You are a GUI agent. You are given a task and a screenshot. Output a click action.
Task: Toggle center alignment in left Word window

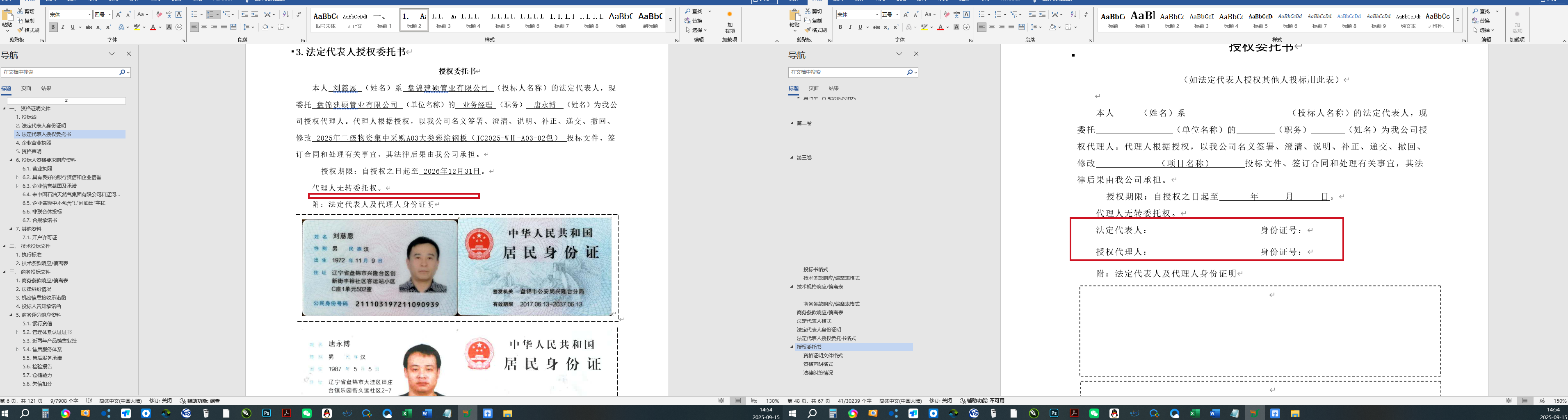[x=204, y=27]
